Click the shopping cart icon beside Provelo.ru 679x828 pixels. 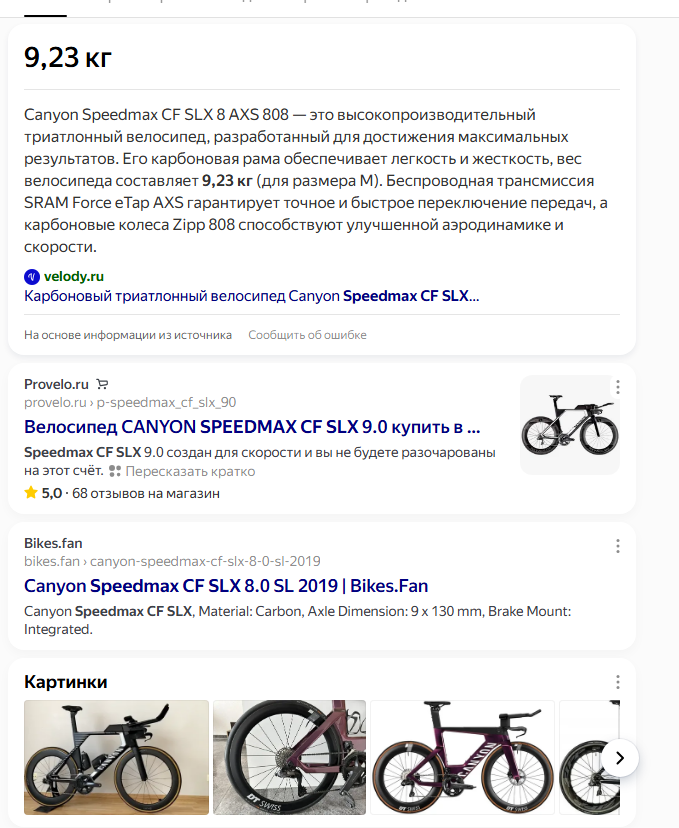tap(102, 384)
